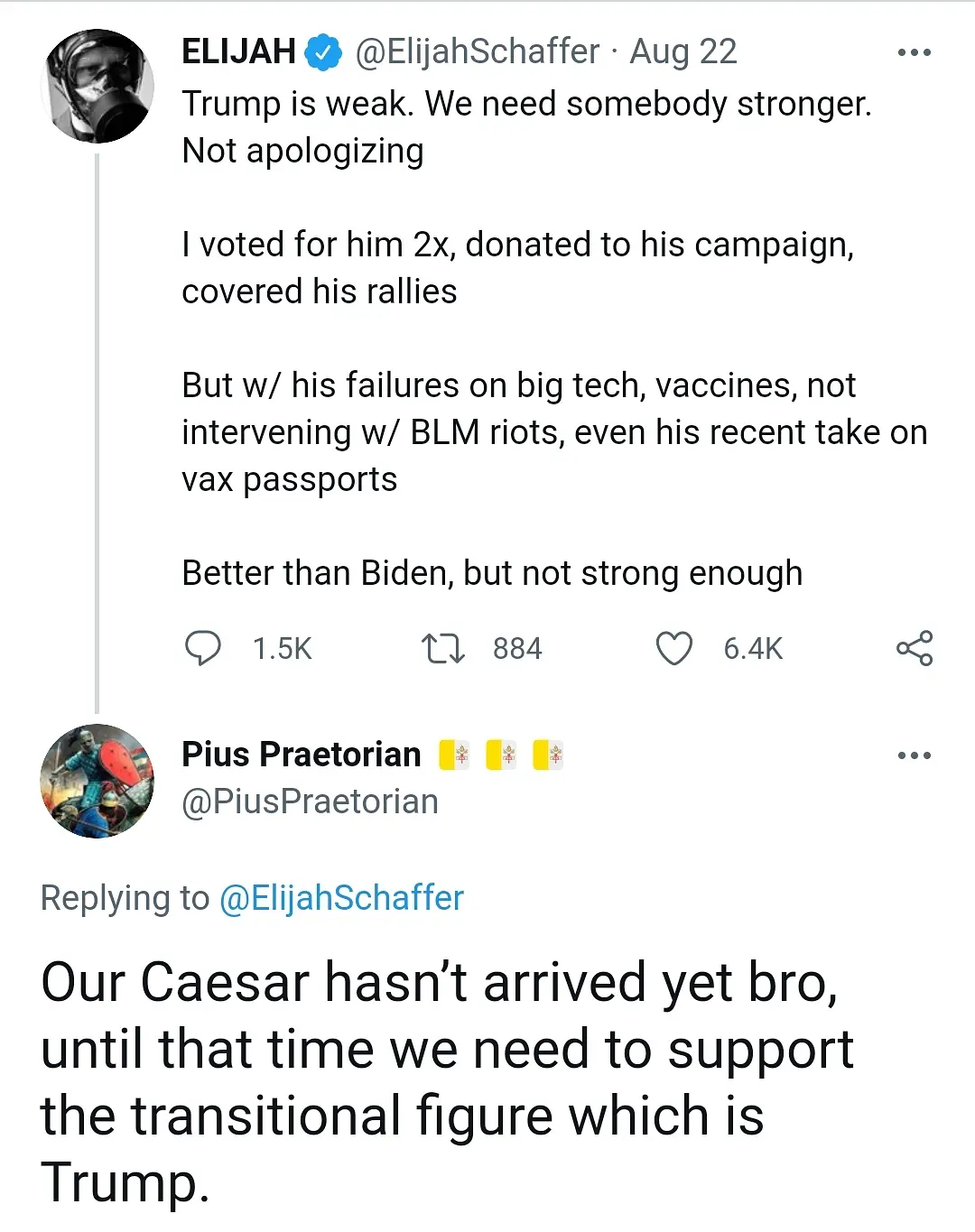Click the Pius Praetorian display name
The image size is (975, 1232).
tap(302, 755)
